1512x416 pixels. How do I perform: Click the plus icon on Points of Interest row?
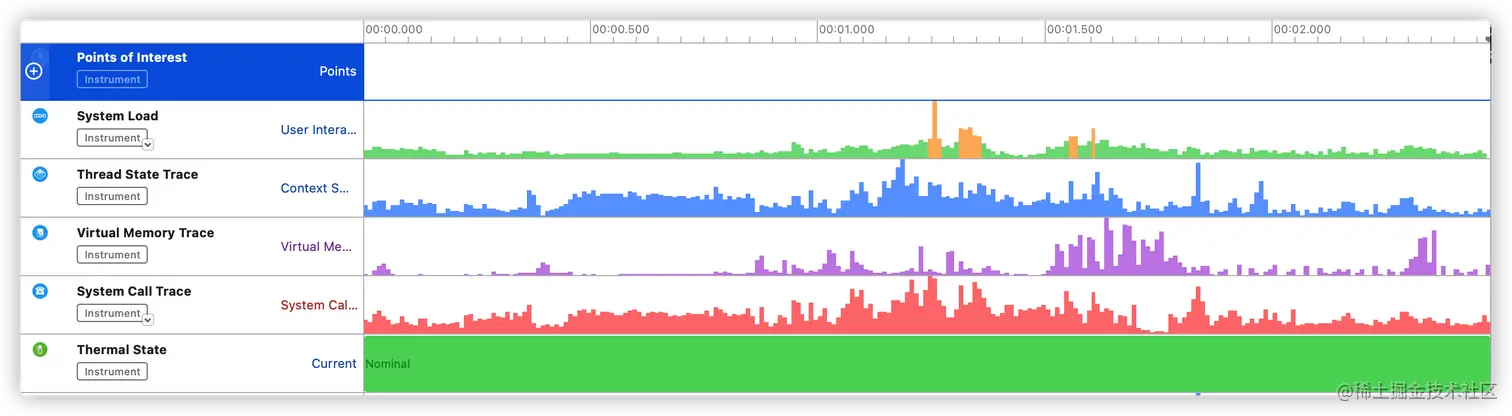coord(34,71)
